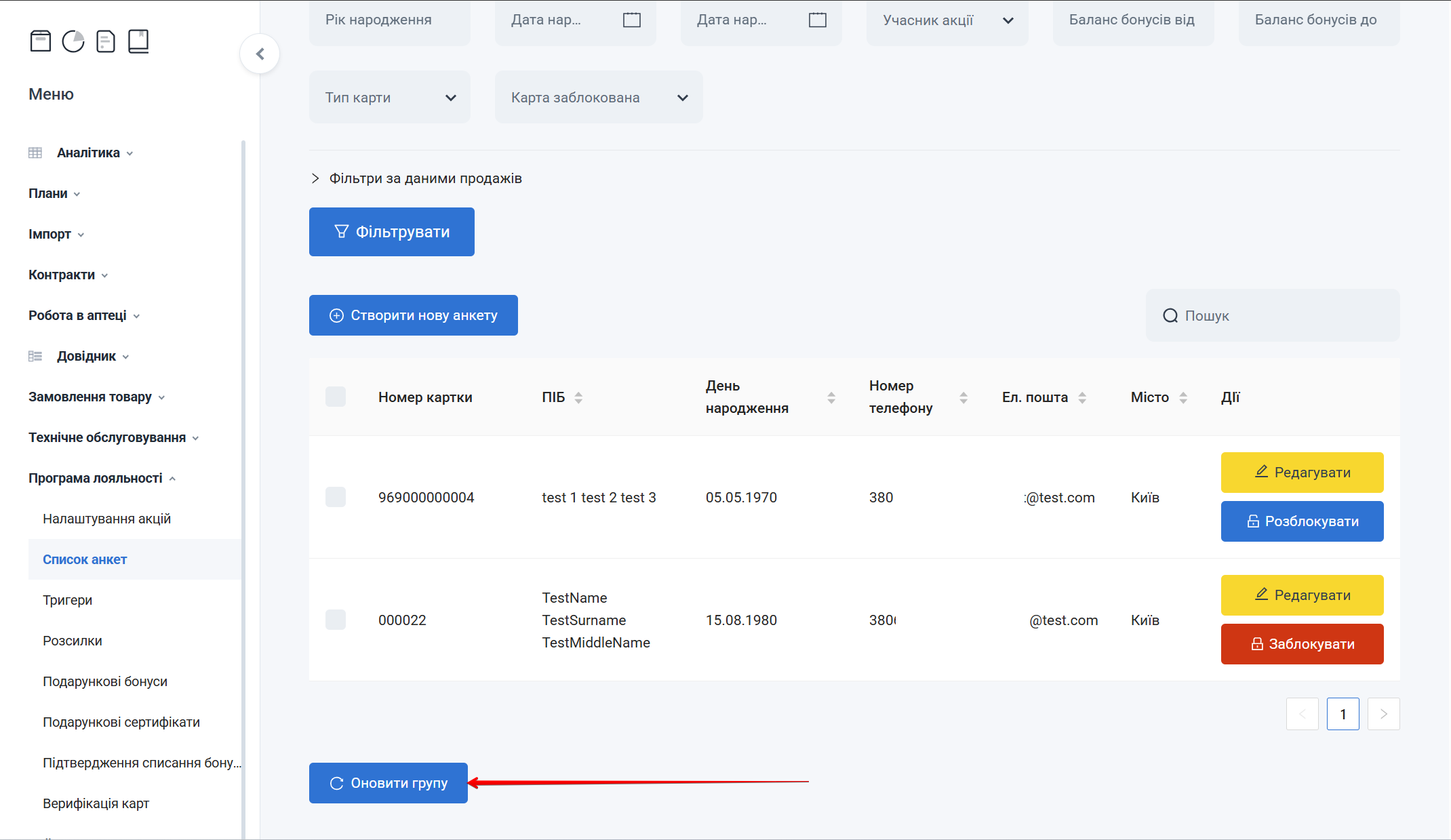The width and height of the screenshot is (1451, 840).
Task: Click the book icon in top sidebar
Action: 138,41
